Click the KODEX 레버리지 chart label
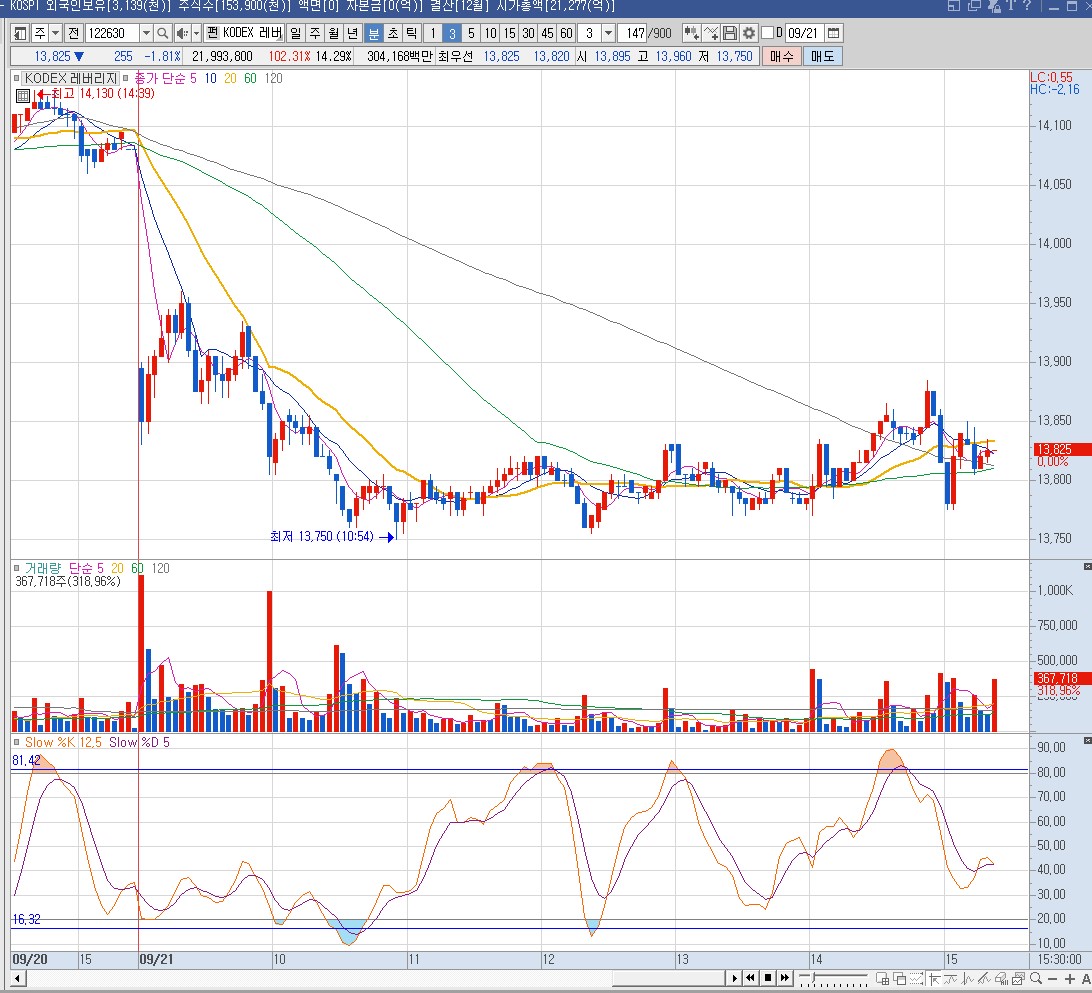 pos(70,78)
